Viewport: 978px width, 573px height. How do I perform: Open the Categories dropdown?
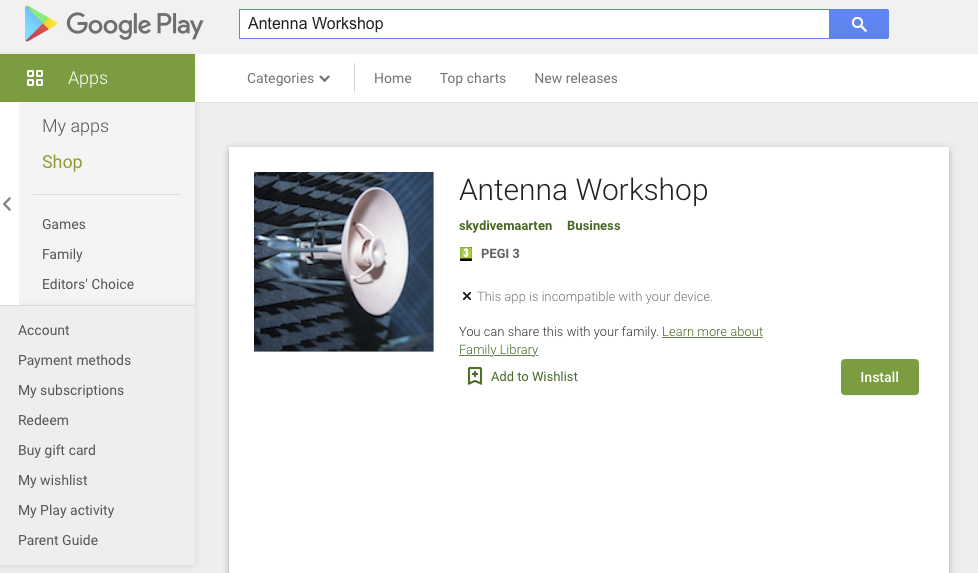pos(288,79)
